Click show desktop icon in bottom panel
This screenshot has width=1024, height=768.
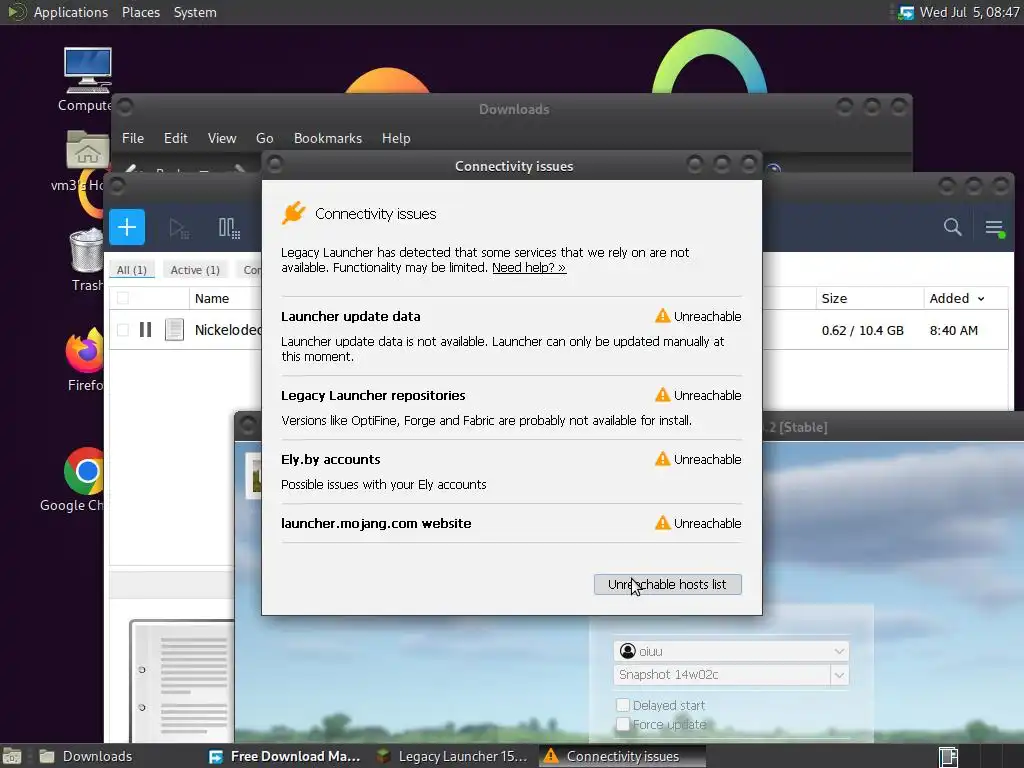(12, 756)
